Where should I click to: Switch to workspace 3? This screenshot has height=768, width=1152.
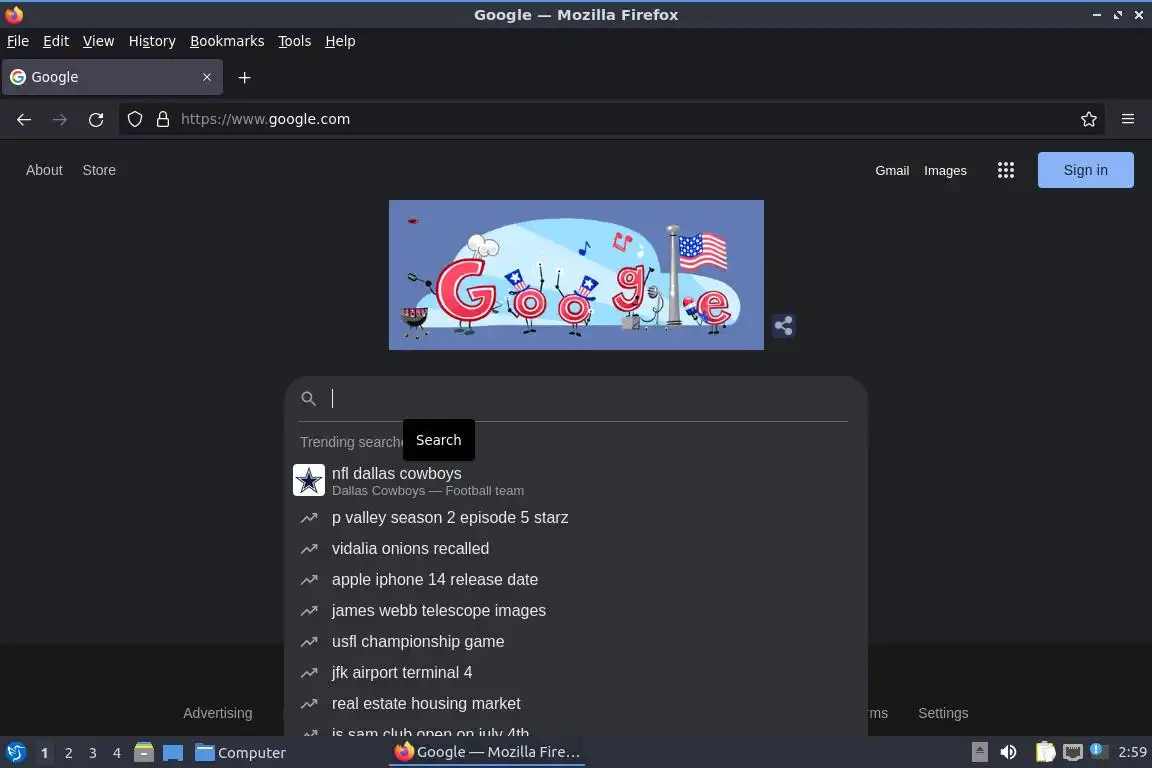[93, 753]
